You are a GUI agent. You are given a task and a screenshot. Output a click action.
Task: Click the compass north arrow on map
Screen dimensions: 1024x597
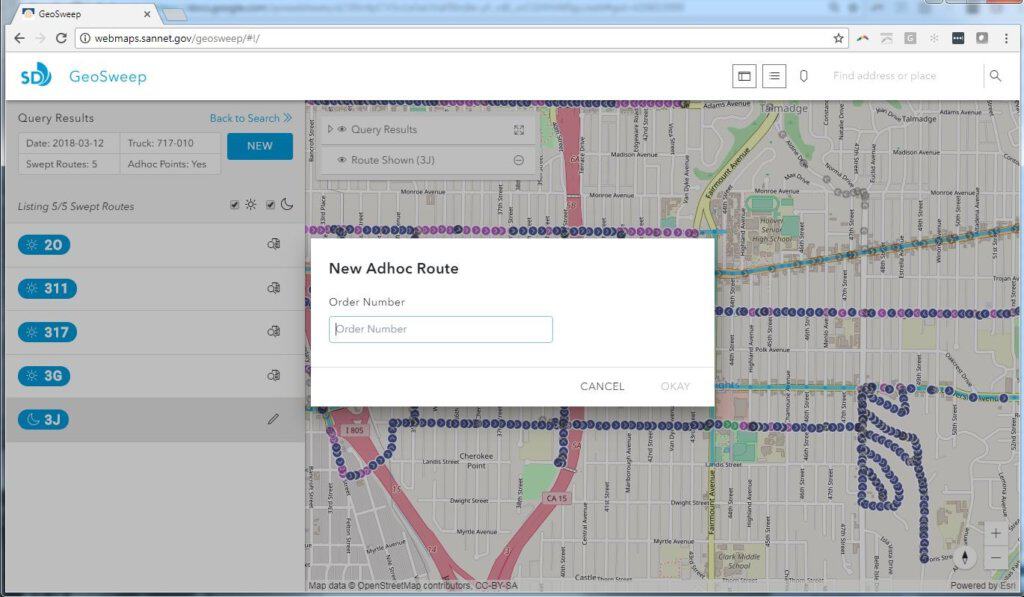pos(965,557)
